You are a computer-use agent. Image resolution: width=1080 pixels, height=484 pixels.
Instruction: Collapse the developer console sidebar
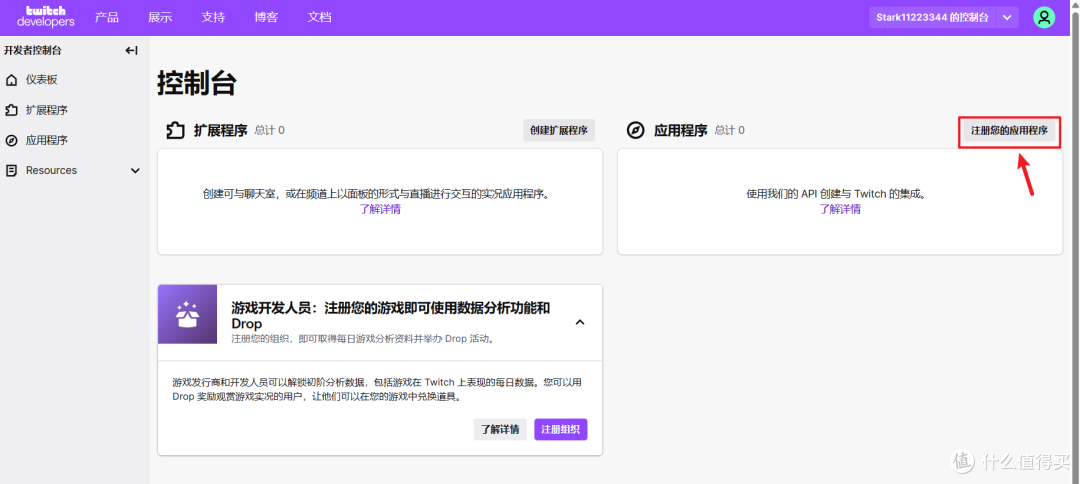[x=132, y=50]
